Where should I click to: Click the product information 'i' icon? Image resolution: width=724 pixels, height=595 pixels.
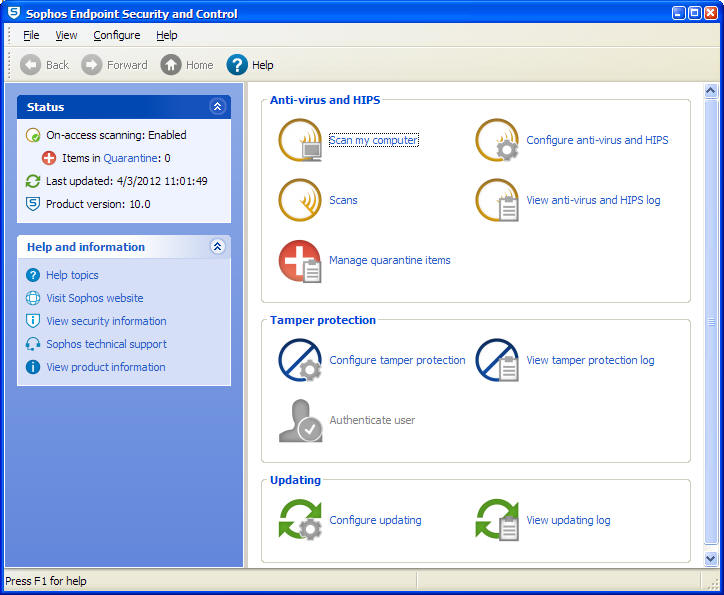pyautogui.click(x=33, y=367)
